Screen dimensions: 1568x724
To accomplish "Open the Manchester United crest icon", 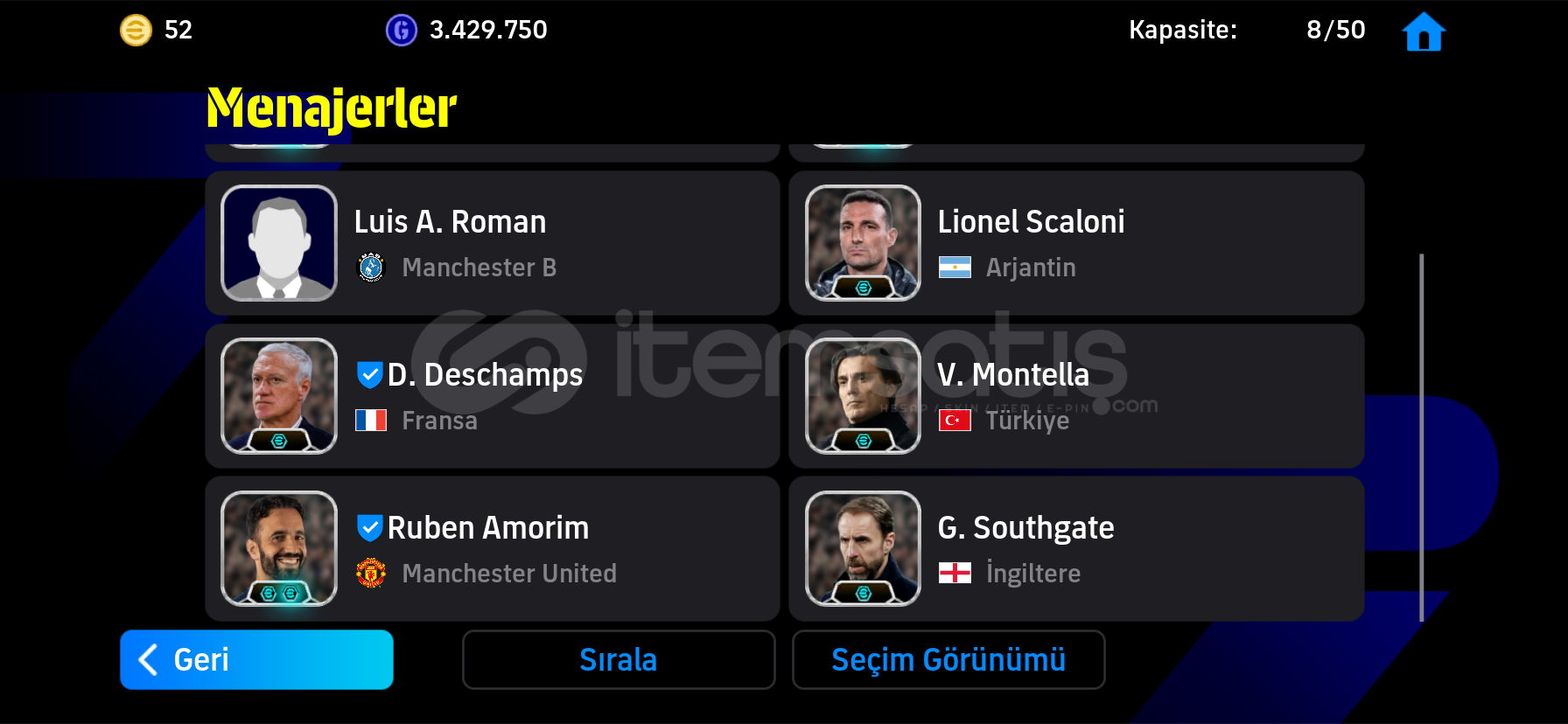I will [x=371, y=574].
